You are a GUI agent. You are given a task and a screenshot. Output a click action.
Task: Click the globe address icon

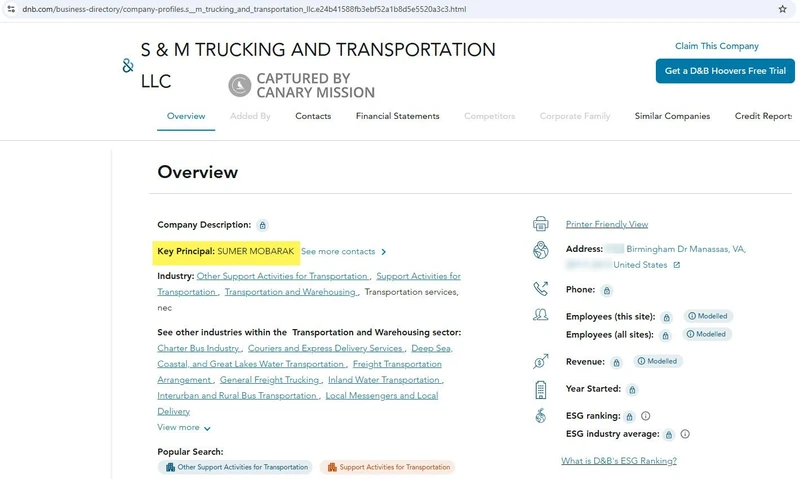coord(540,250)
